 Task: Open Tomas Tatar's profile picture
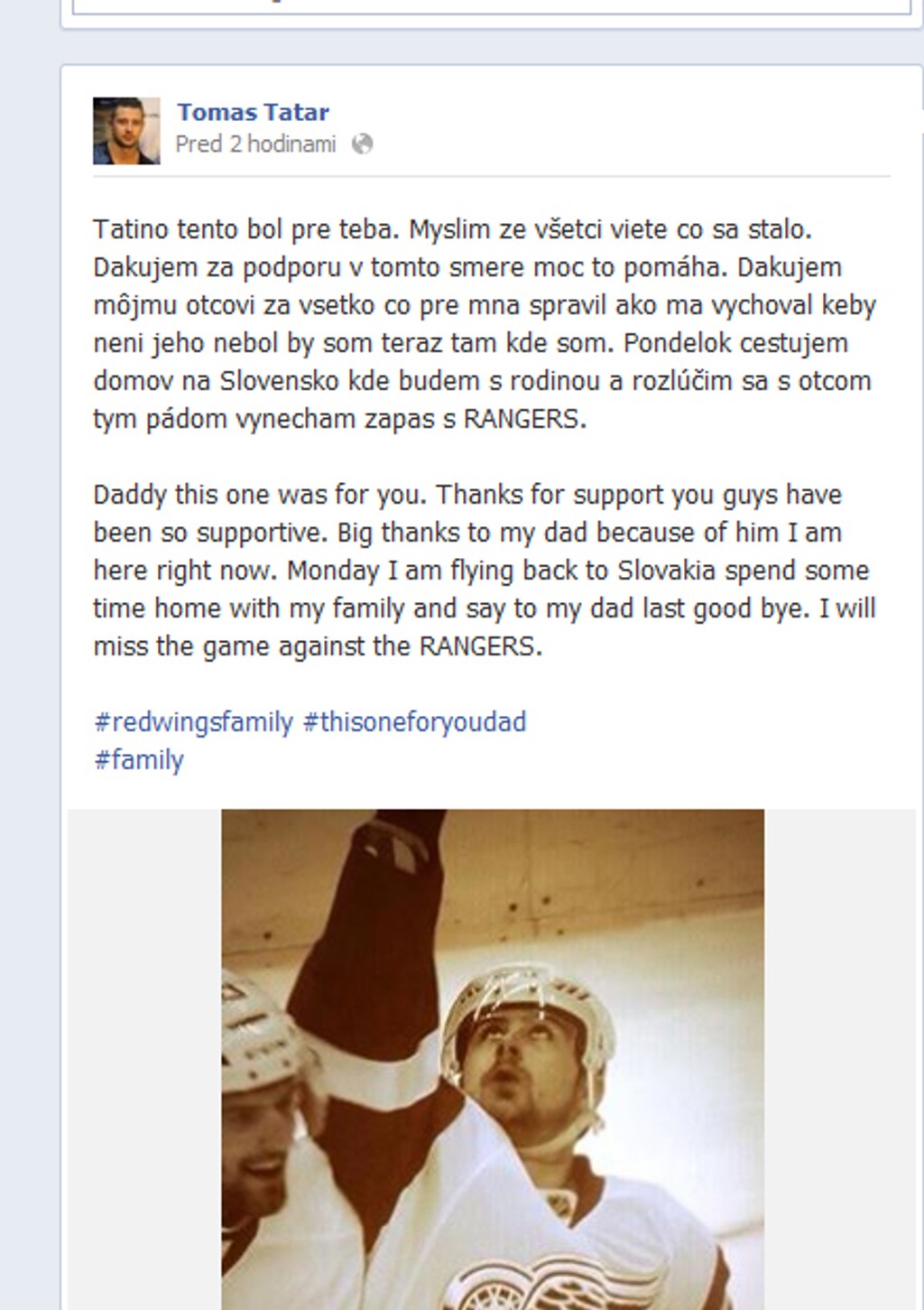click(x=126, y=131)
